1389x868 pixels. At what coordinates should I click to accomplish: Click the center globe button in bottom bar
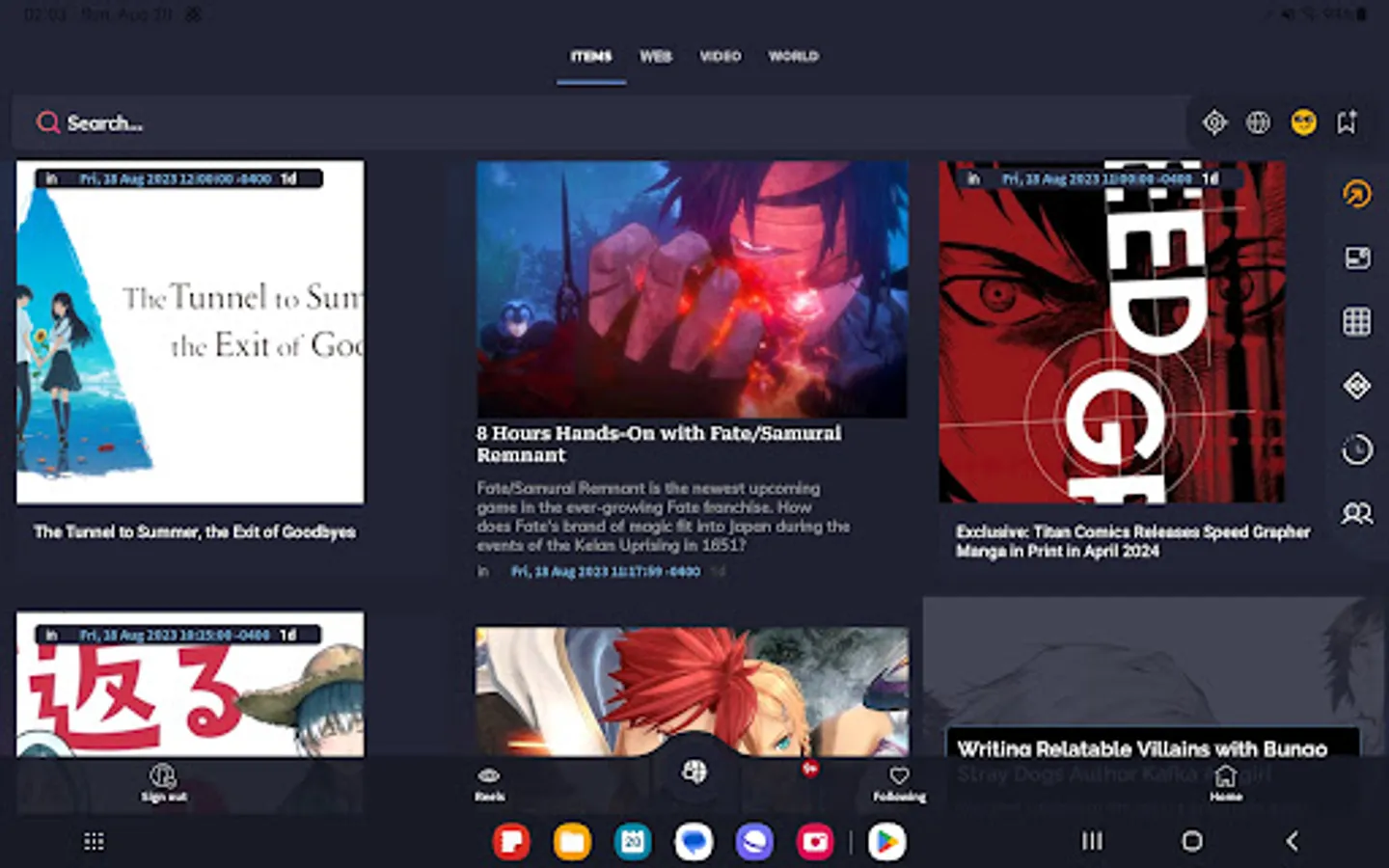tap(694, 772)
